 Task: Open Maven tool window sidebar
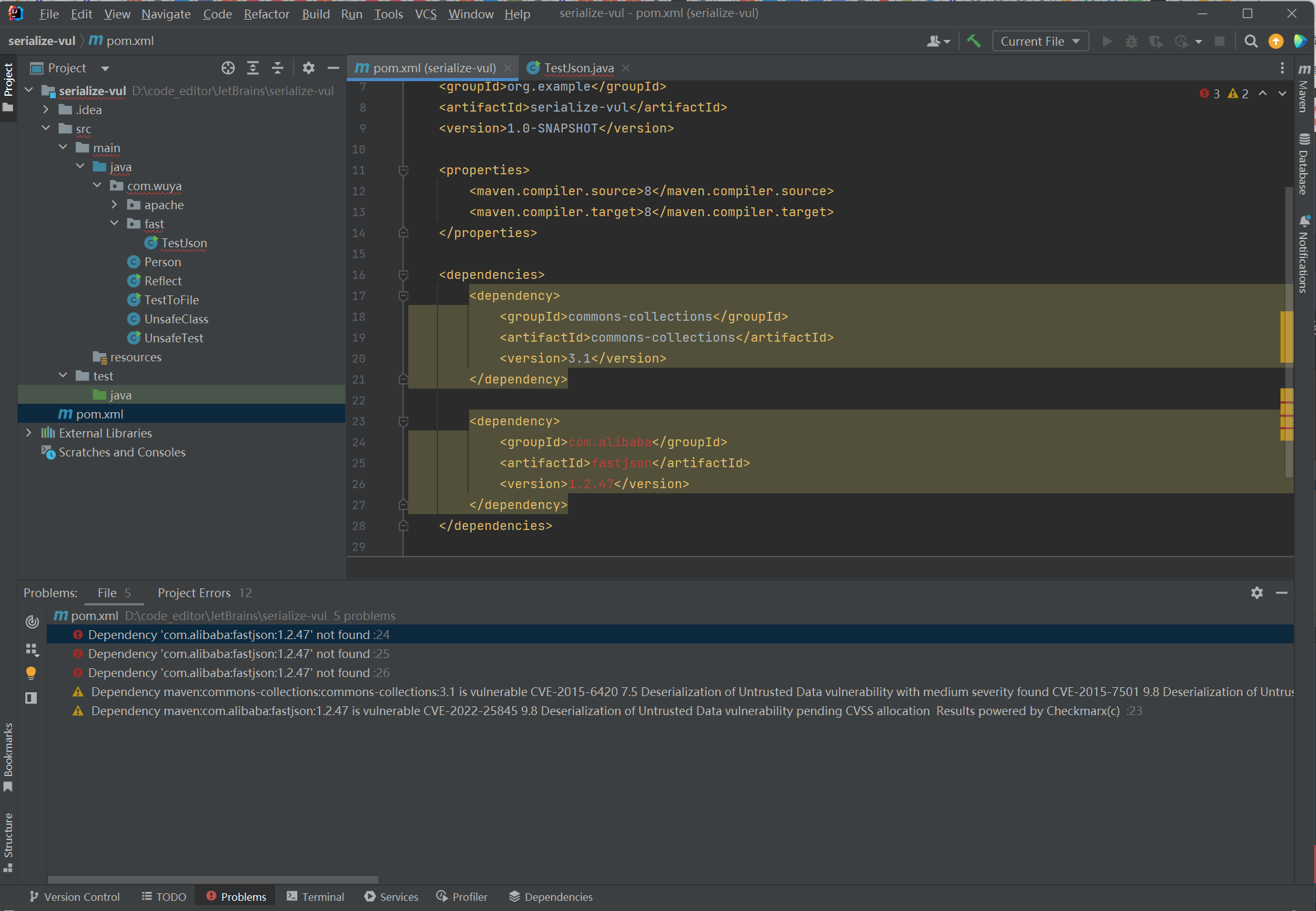point(1304,89)
